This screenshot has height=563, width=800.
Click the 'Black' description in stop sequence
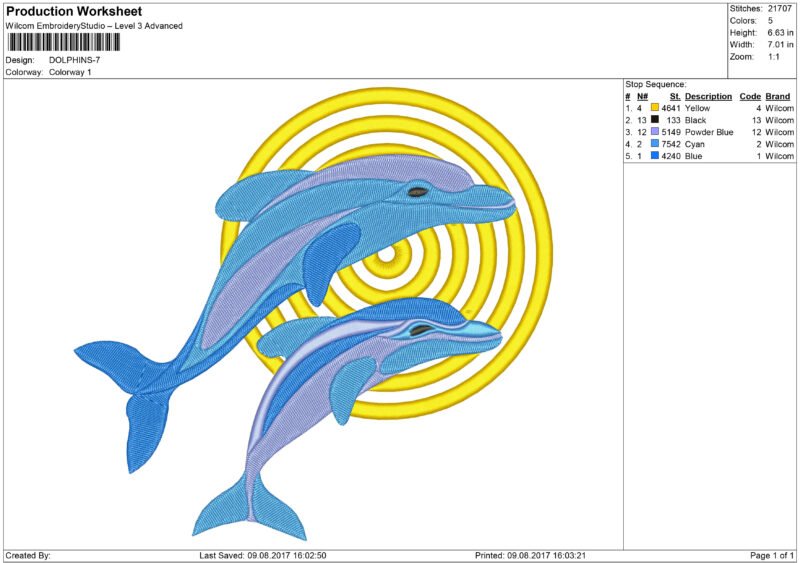point(695,120)
